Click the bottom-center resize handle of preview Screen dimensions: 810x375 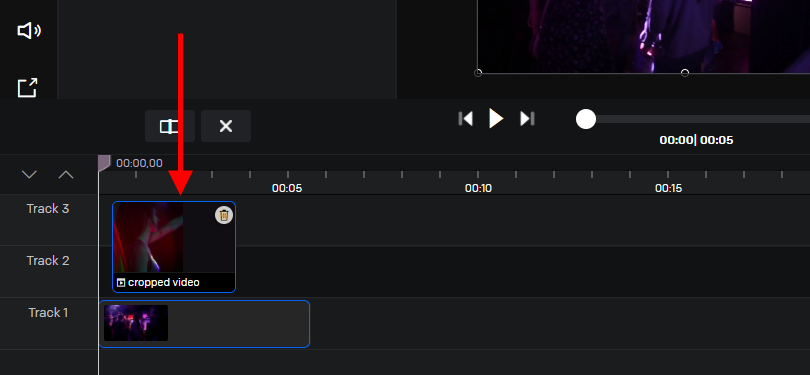tap(685, 73)
